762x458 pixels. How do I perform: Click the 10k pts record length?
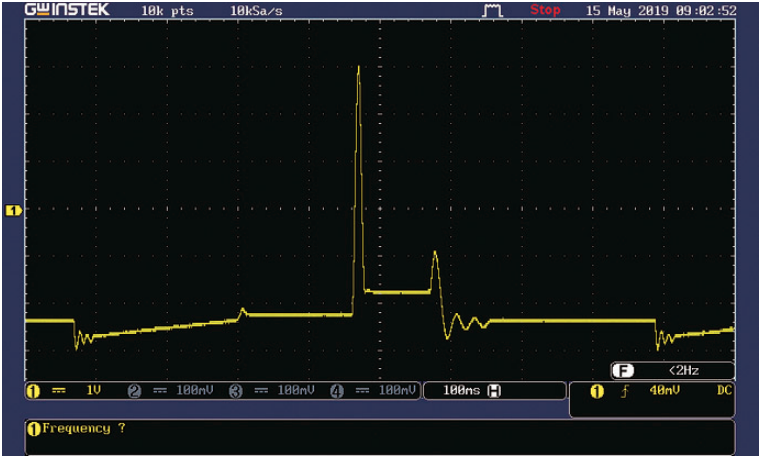(167, 11)
